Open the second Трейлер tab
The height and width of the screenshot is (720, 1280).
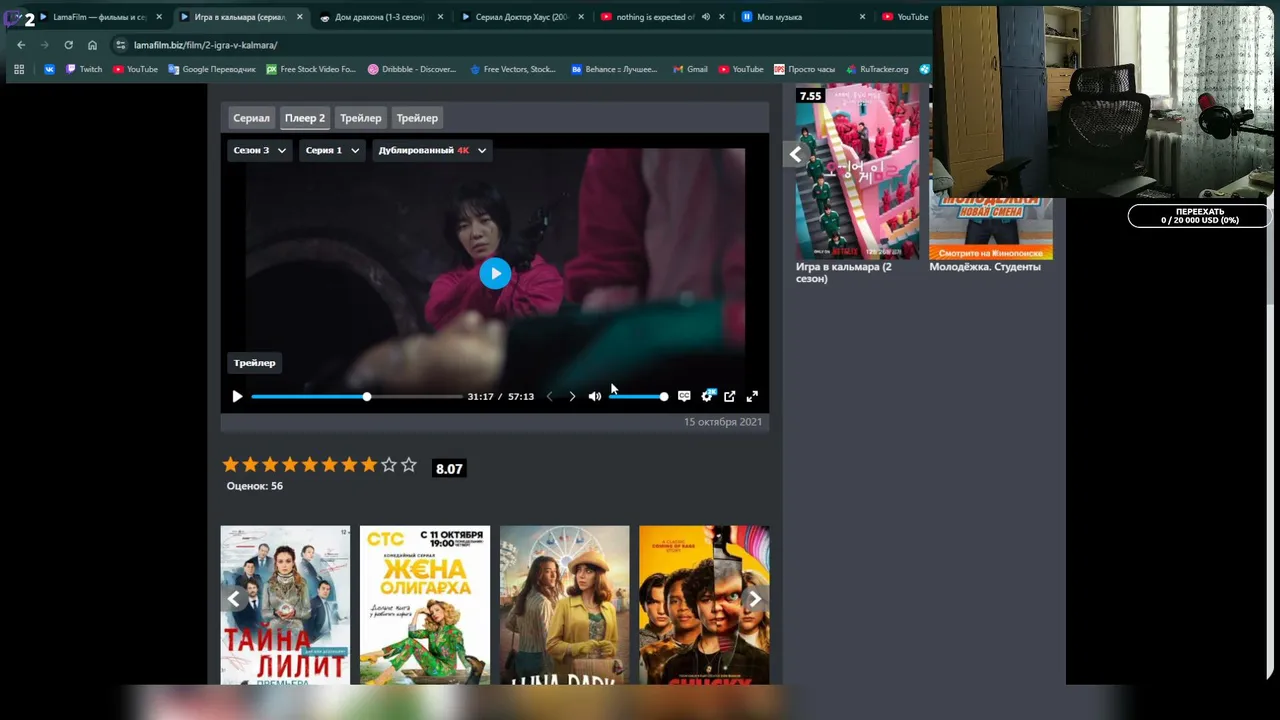click(x=417, y=118)
